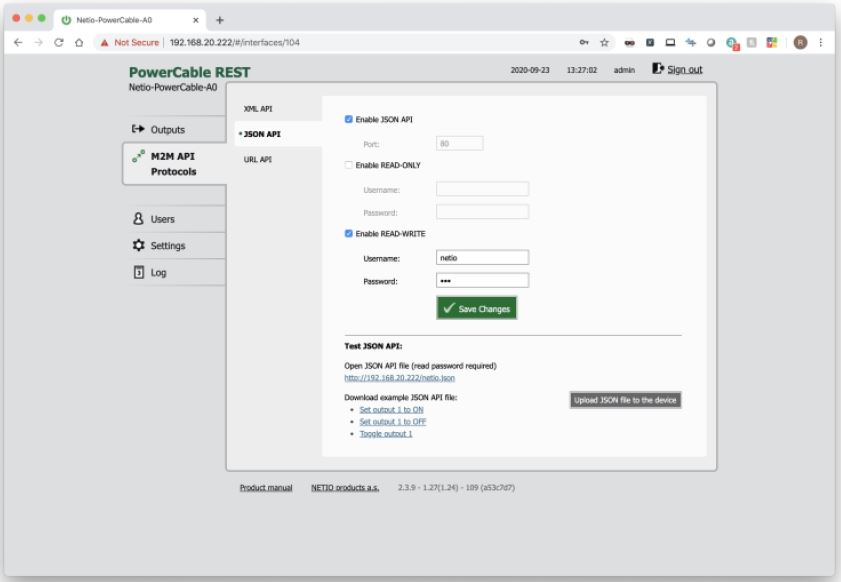Screen dimensions: 841x582
Task: Click the READ-ONLY Password field
Action: pyautogui.click(x=483, y=212)
